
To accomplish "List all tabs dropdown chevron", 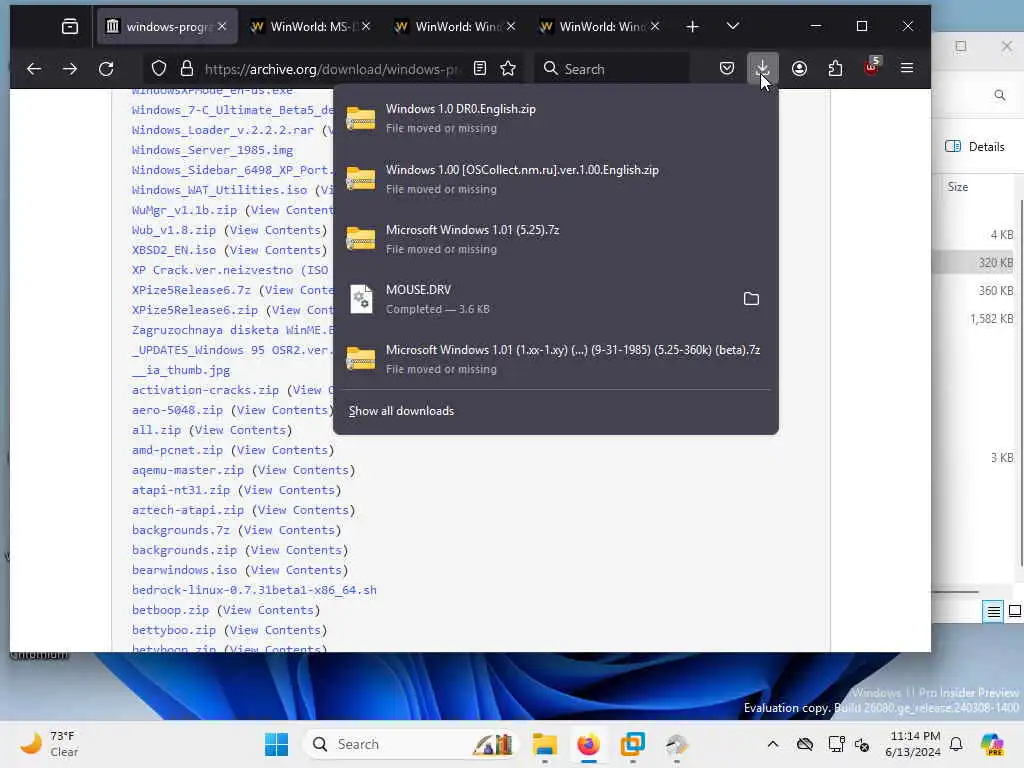I will coord(733,26).
